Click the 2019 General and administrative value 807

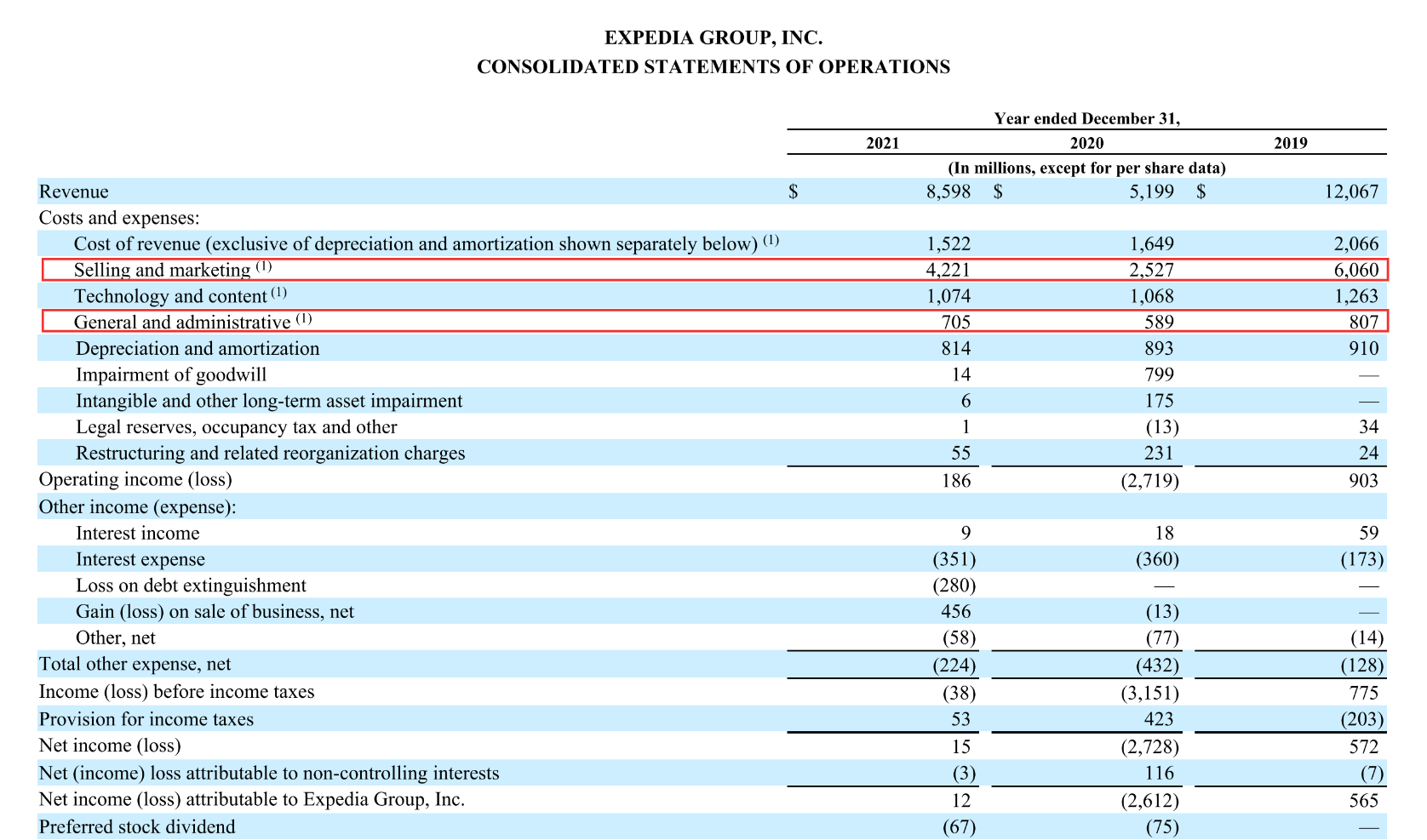tap(1363, 322)
